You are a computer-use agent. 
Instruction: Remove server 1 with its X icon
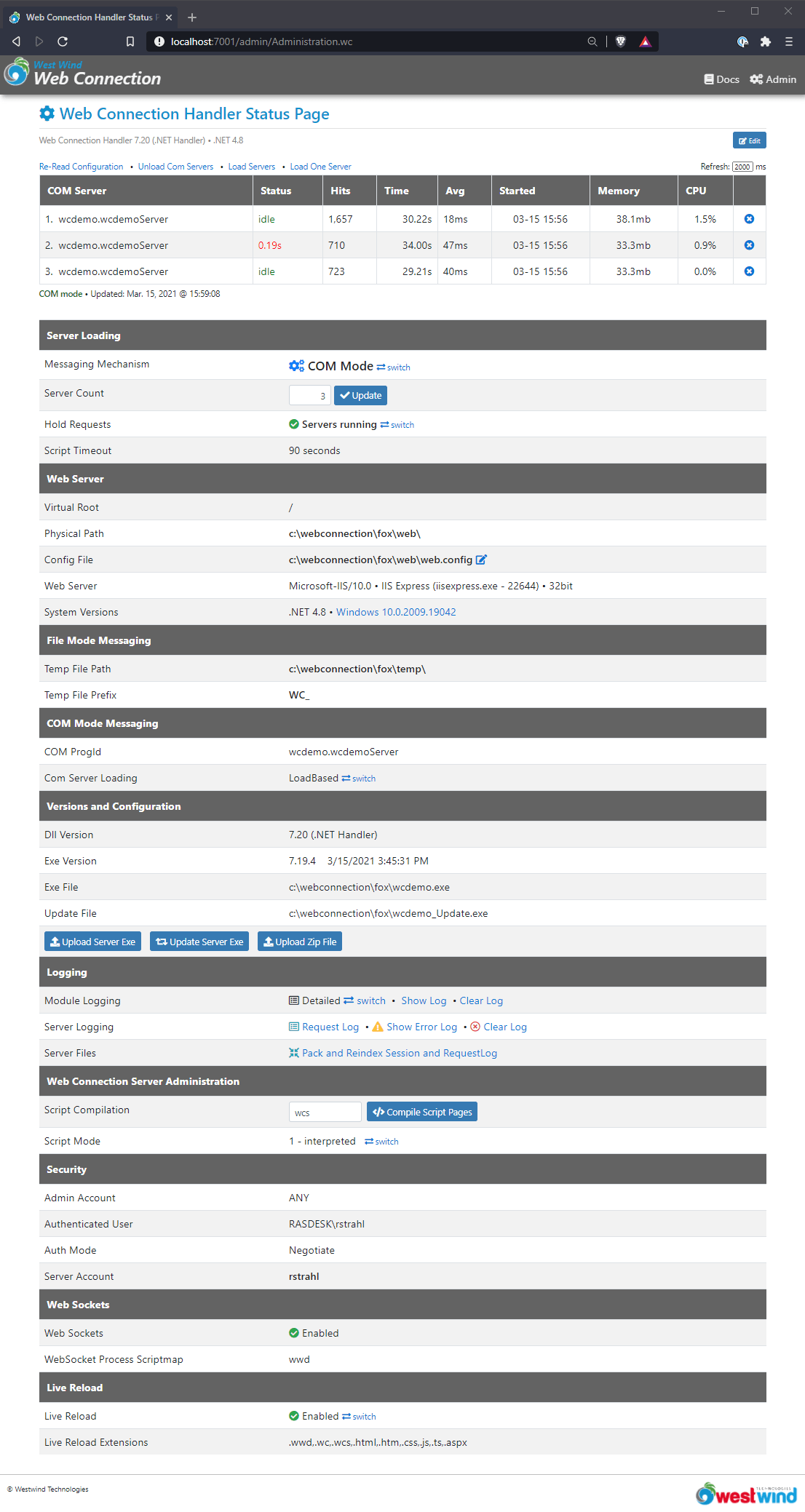pos(749,219)
